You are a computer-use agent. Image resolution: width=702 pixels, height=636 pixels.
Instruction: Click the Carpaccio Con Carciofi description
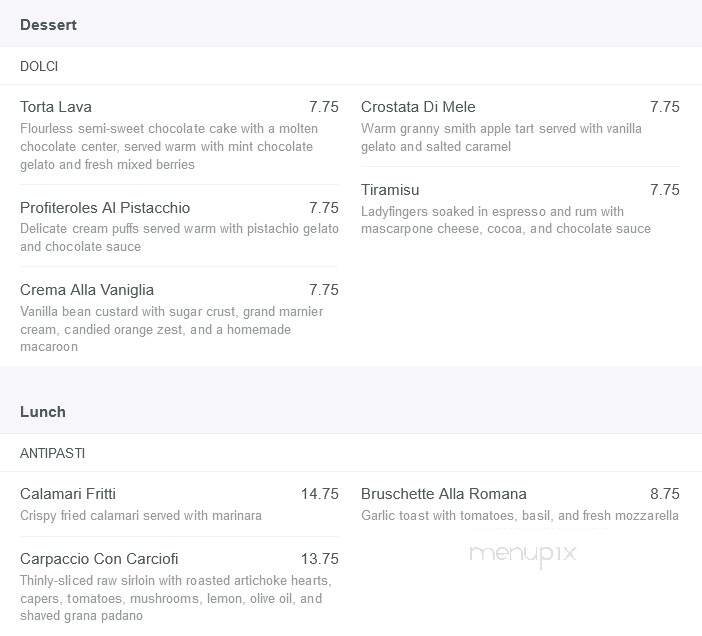(174, 598)
